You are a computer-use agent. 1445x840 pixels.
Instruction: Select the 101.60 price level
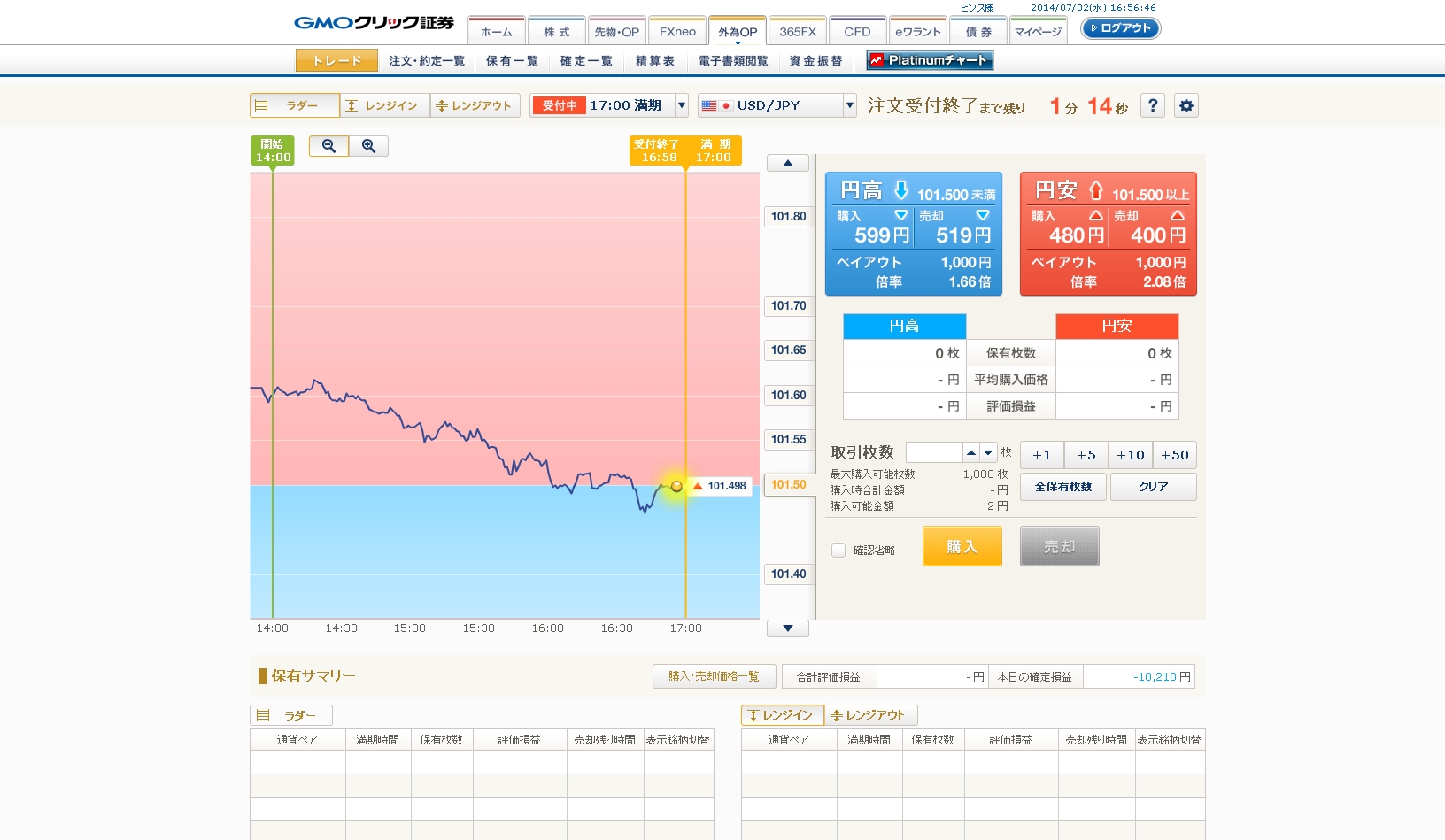[x=788, y=395]
